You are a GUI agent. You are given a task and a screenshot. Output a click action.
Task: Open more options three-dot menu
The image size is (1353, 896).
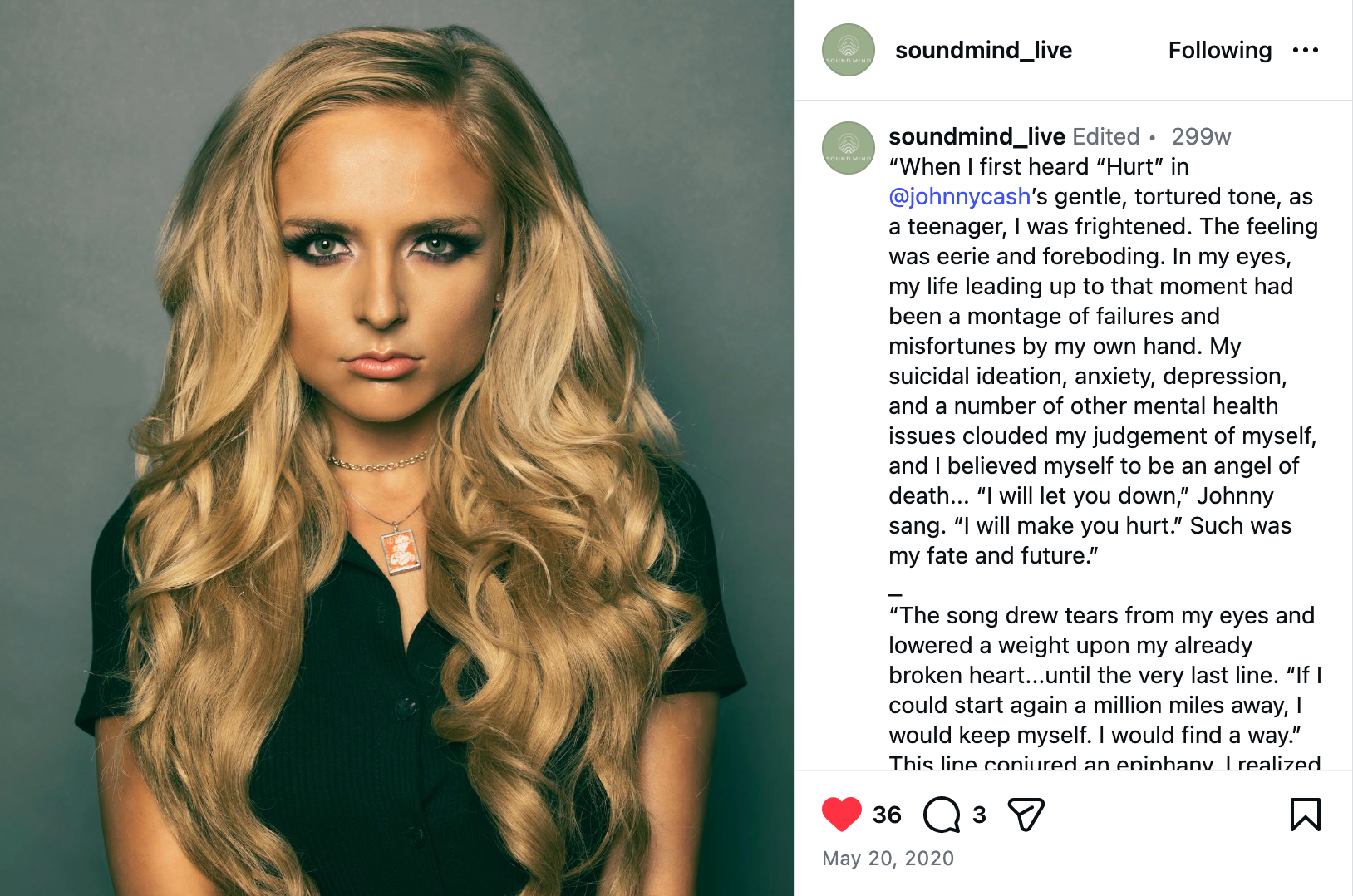click(1305, 51)
